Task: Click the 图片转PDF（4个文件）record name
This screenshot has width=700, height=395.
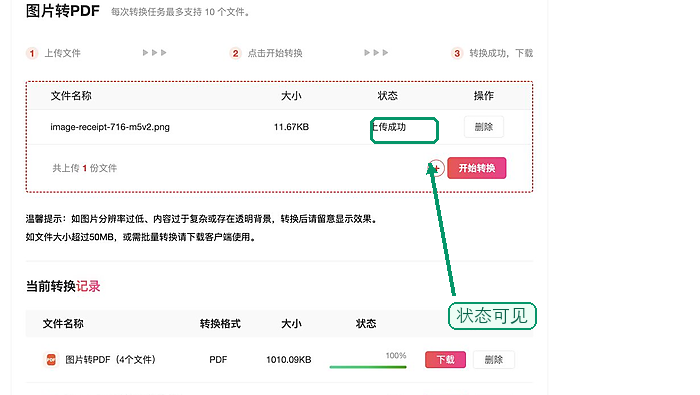Action: [110, 360]
